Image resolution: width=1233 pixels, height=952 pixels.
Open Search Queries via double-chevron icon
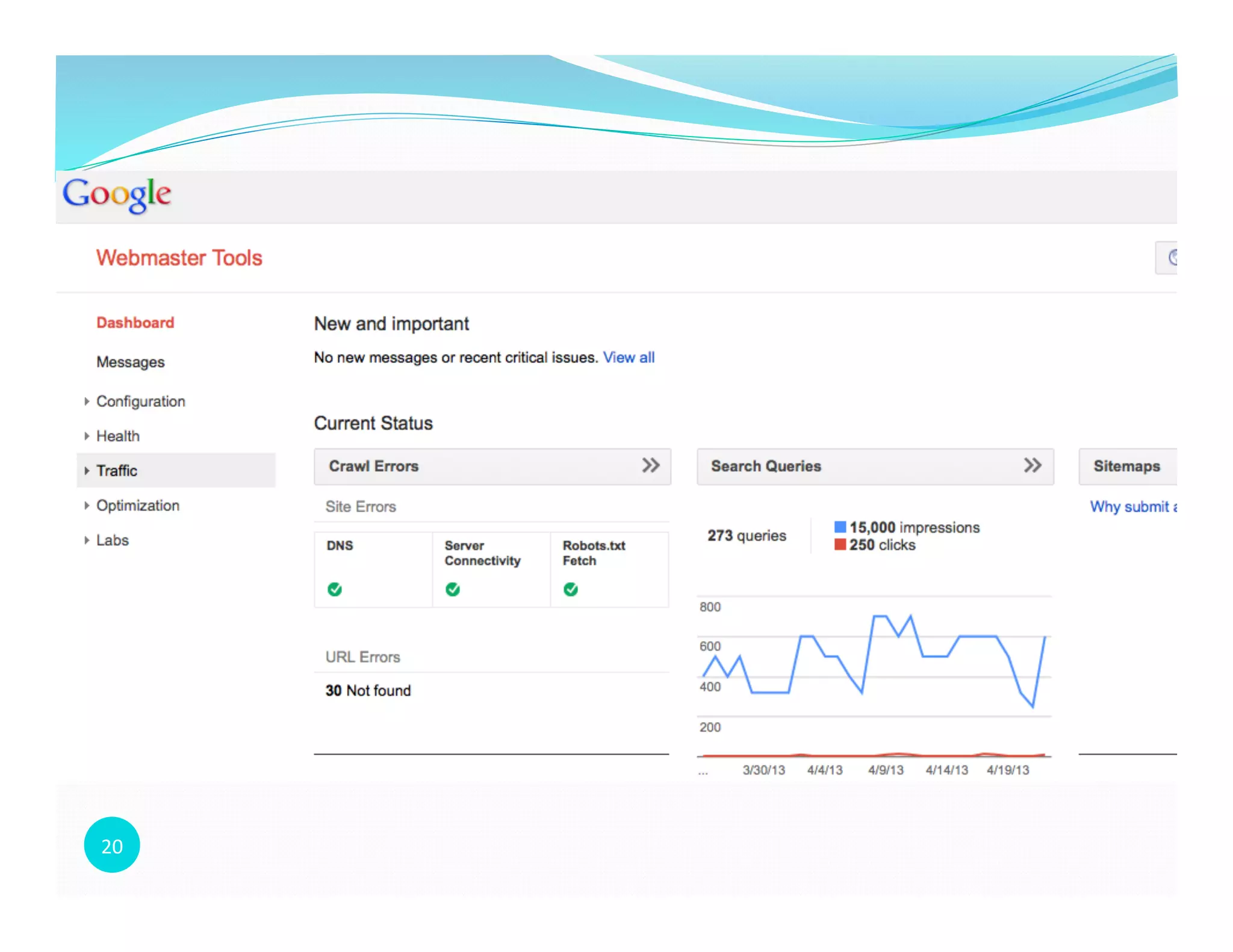point(1033,465)
